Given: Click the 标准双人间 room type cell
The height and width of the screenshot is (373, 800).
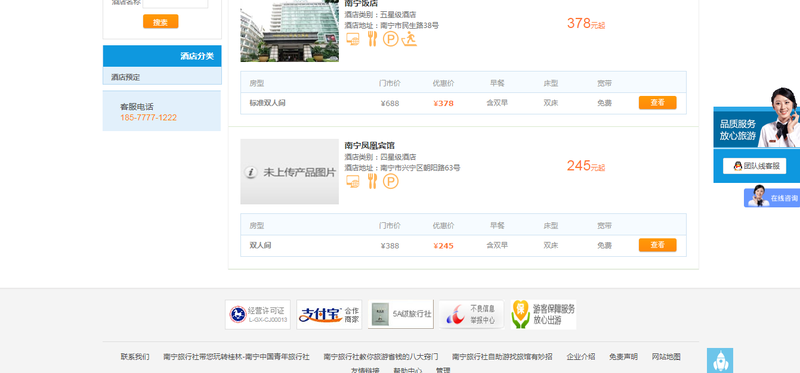Looking at the screenshot, I should click(267, 103).
